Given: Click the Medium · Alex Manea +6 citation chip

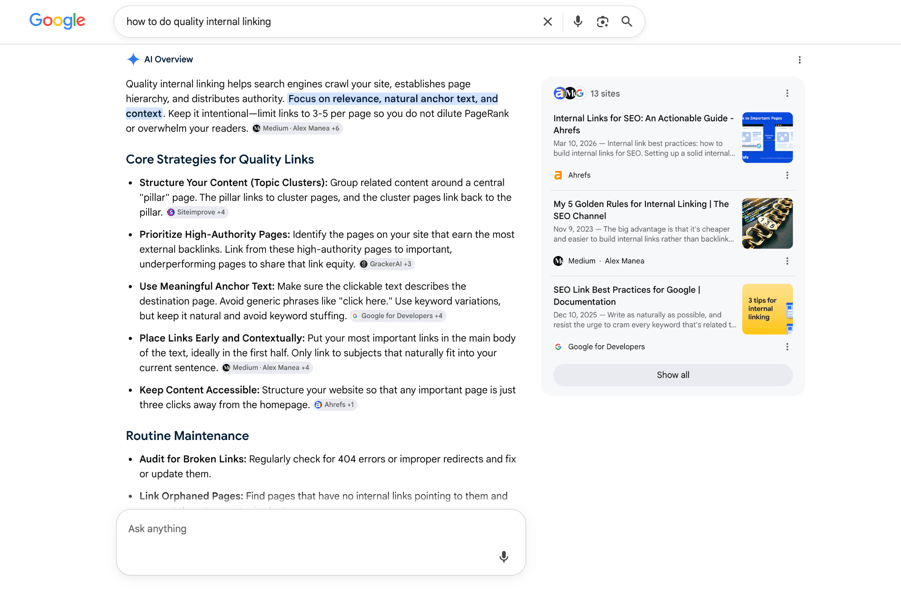Looking at the screenshot, I should click(297, 128).
